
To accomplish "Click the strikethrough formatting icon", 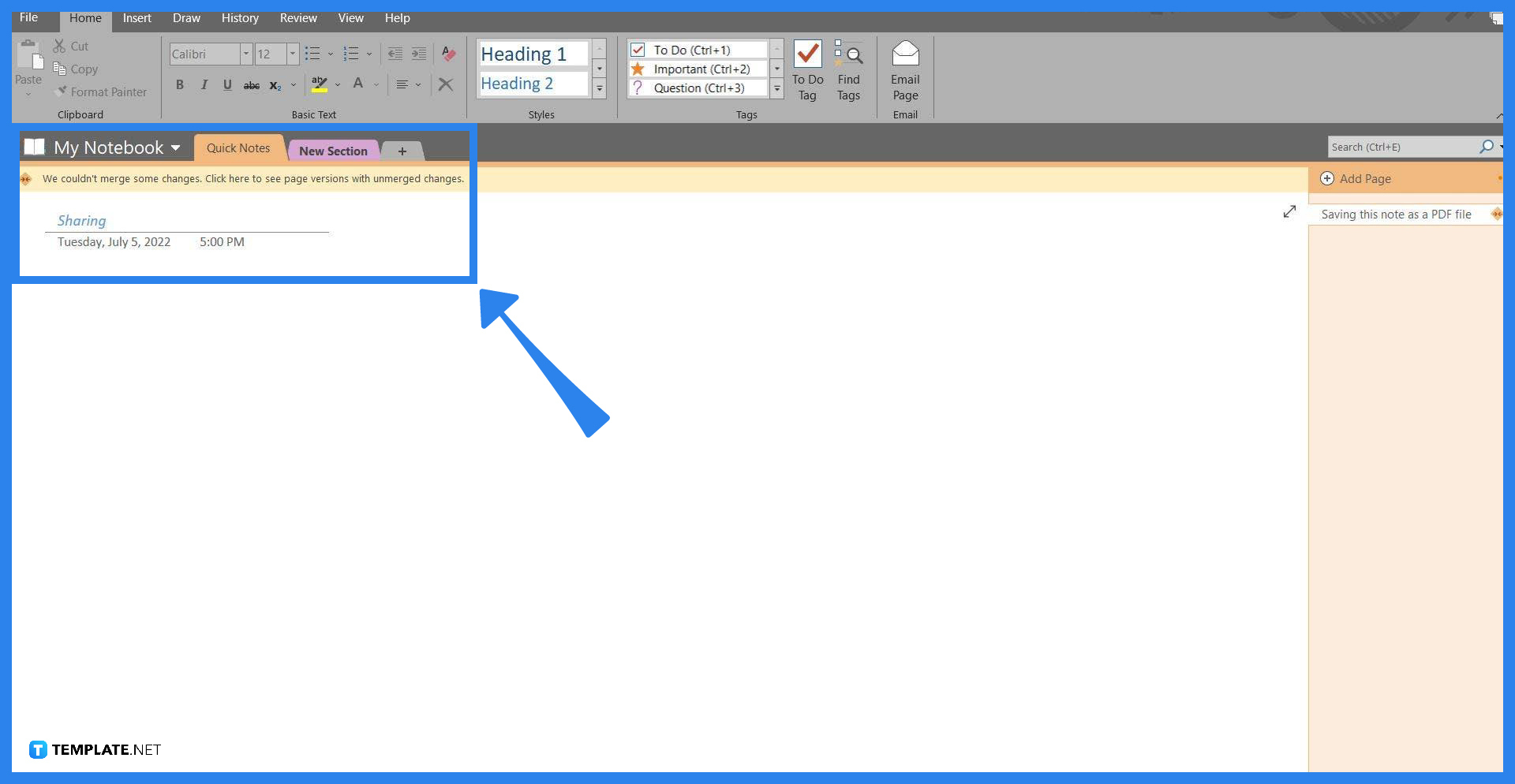I will (251, 84).
